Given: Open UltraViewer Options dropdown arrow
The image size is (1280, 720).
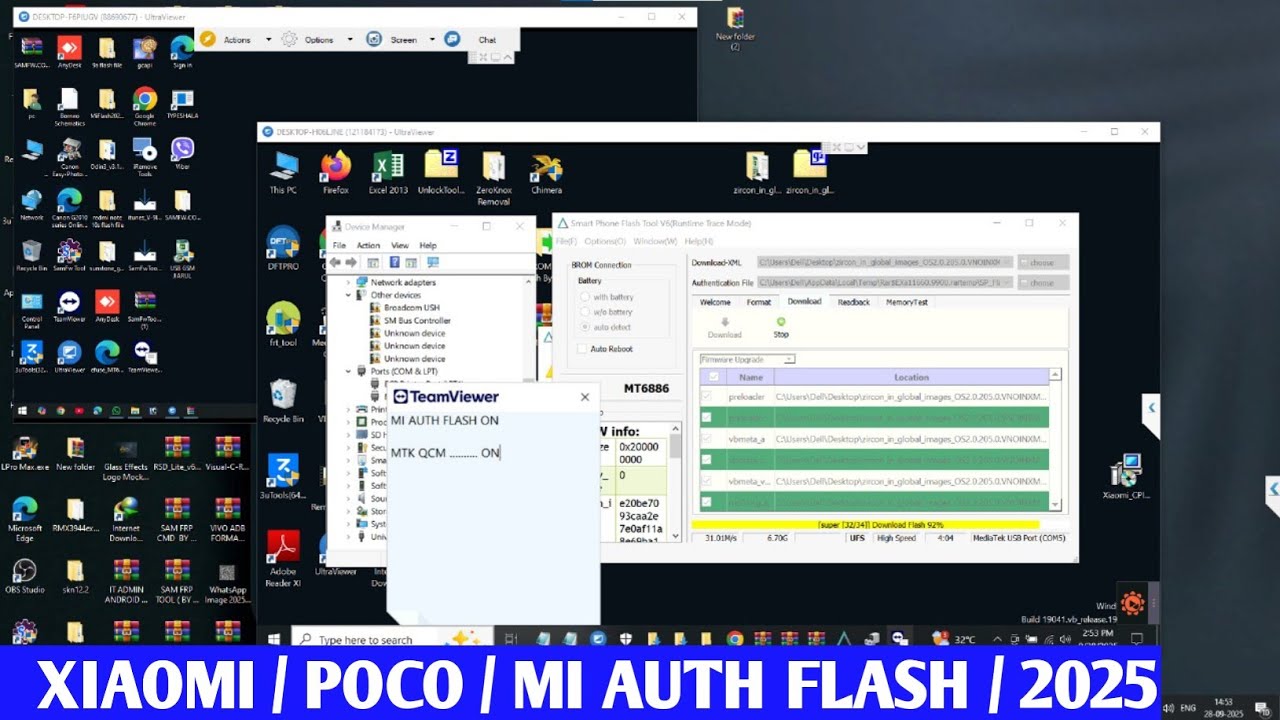Looking at the screenshot, I should pos(349,40).
